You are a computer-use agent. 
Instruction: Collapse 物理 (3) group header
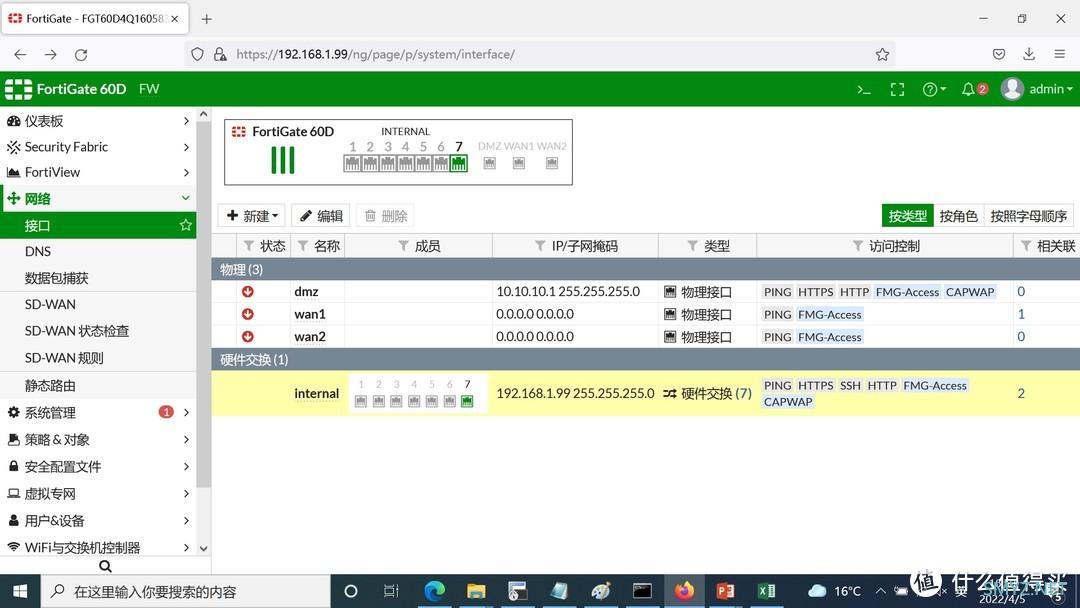(645, 269)
